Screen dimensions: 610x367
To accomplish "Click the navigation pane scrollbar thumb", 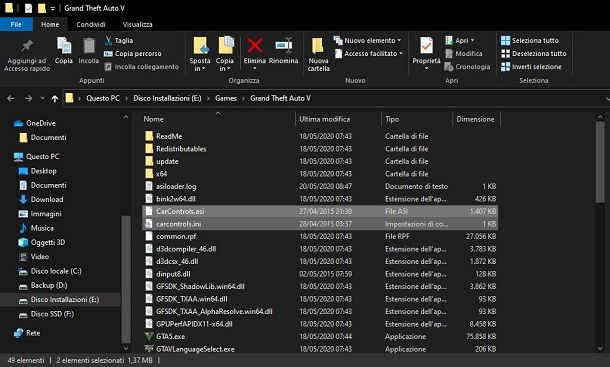I will click(x=126, y=278).
